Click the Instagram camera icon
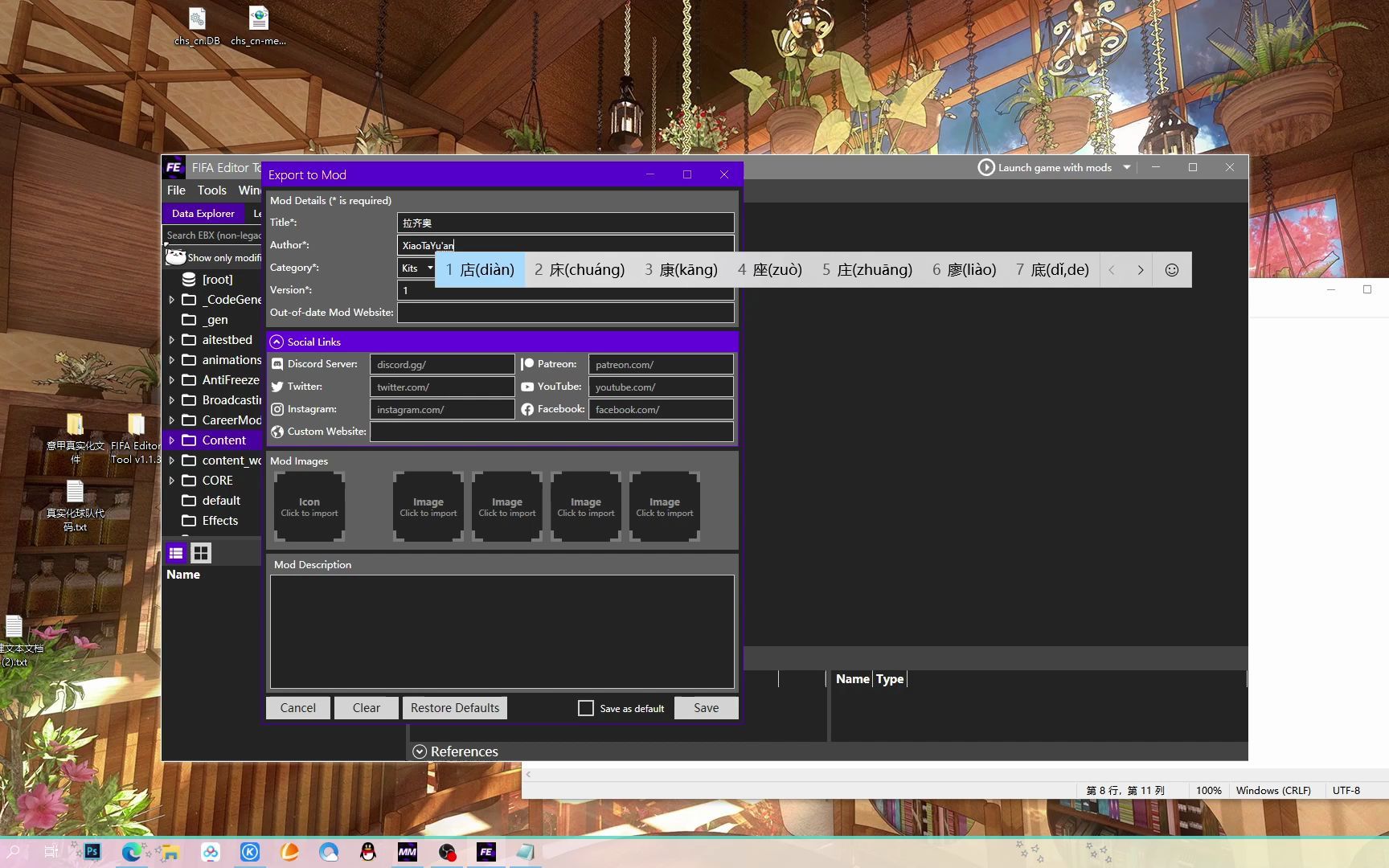The height and width of the screenshot is (868, 1389). (277, 409)
